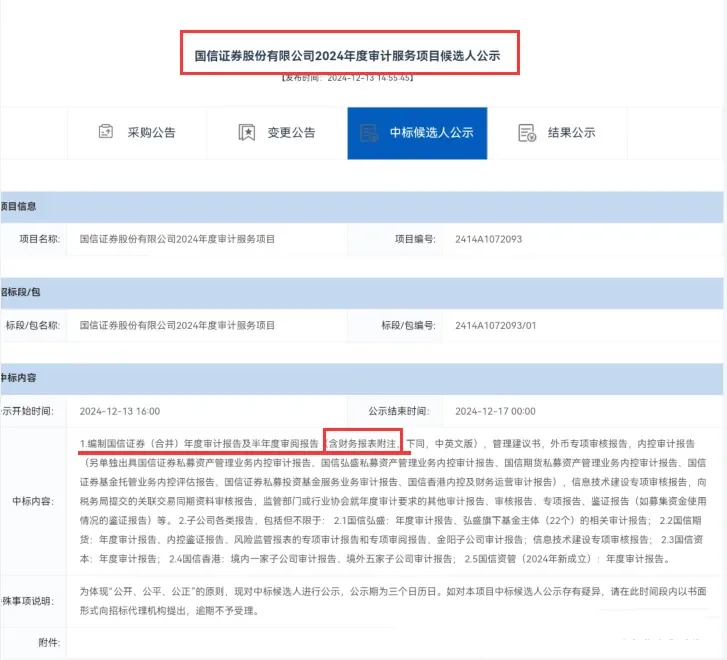Image resolution: width=727 pixels, height=660 pixels.
Task: Click end time 2024-12-17 00:00
Action: (x=495, y=411)
